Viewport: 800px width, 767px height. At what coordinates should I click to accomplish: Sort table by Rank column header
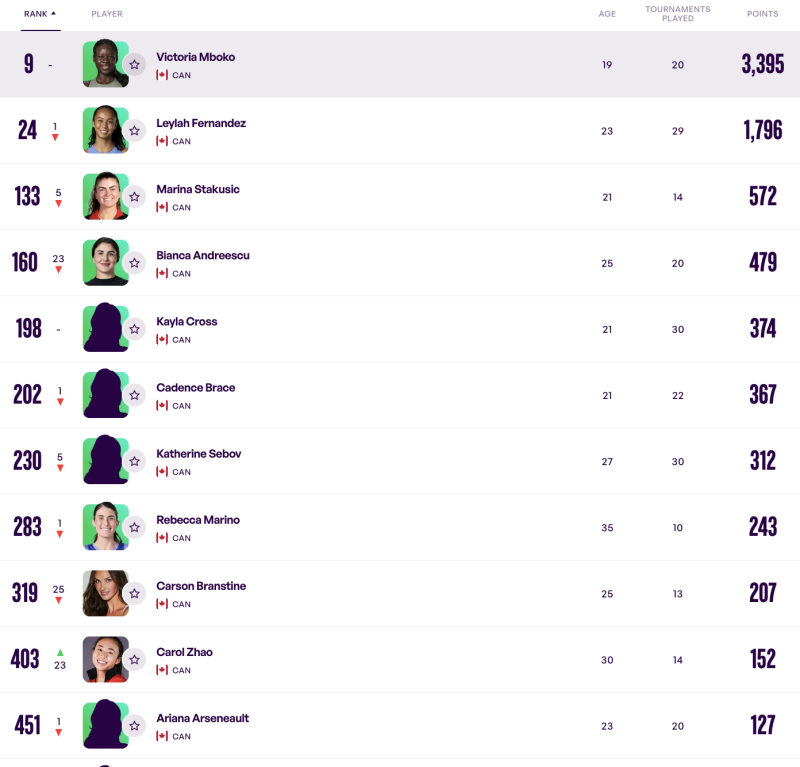(36, 14)
